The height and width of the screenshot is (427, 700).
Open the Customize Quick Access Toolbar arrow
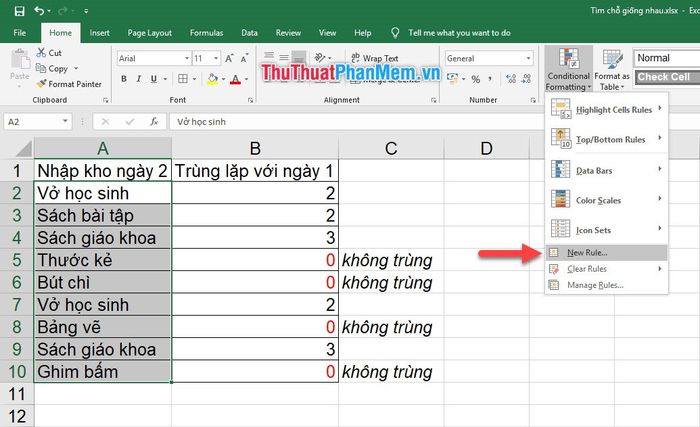pyautogui.click(x=86, y=11)
